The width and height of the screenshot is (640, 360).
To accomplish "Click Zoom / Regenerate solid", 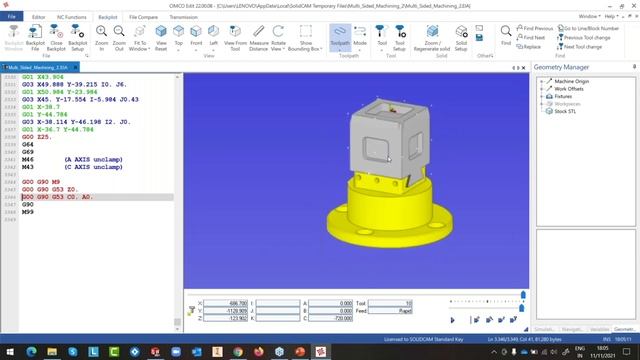I will coord(431,37).
